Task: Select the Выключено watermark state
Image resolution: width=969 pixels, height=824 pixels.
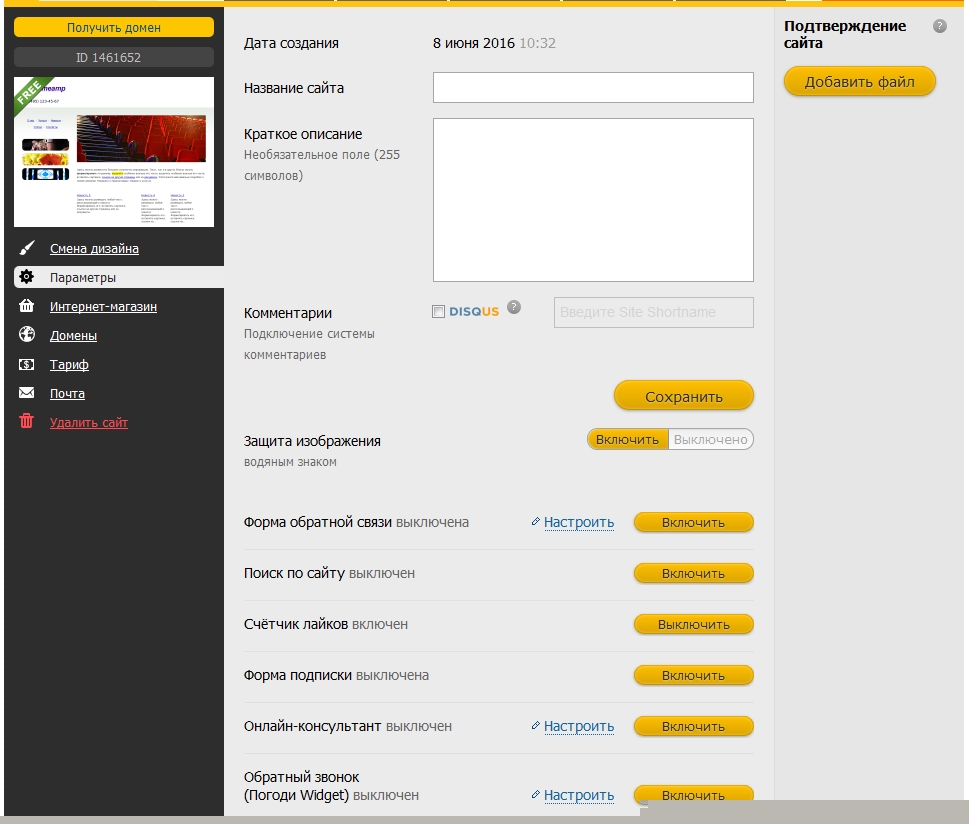Action: 711,440
